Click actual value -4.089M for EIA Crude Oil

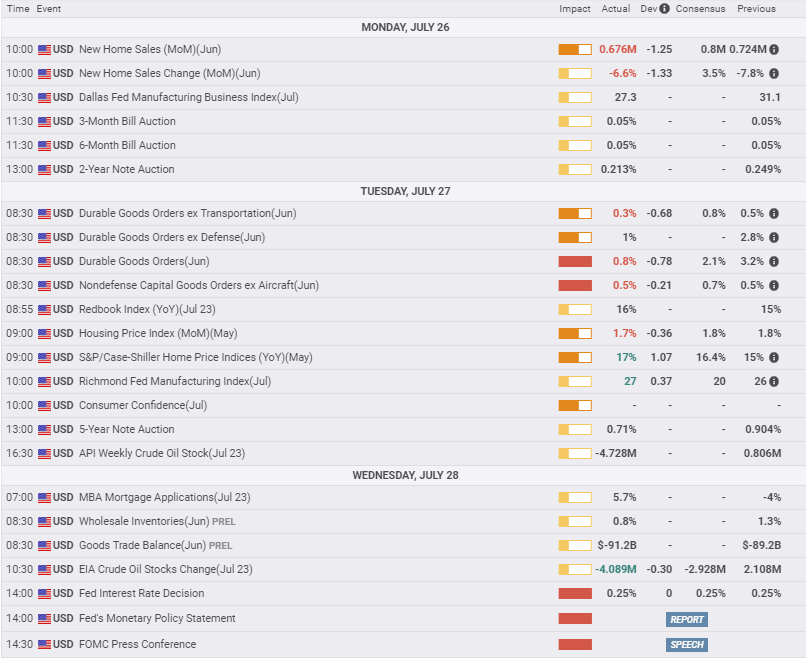coord(616,569)
